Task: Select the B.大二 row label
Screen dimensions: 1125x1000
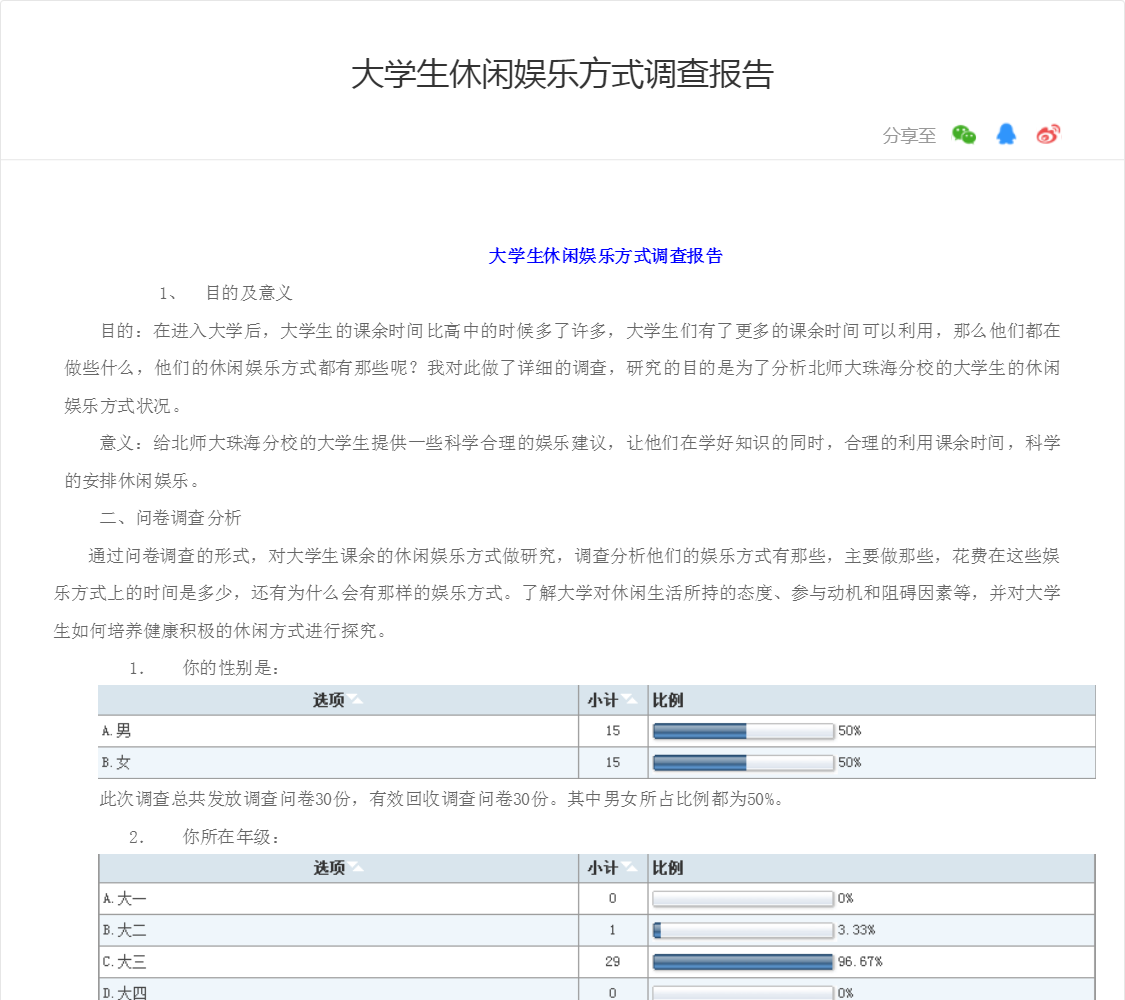Action: coord(124,930)
